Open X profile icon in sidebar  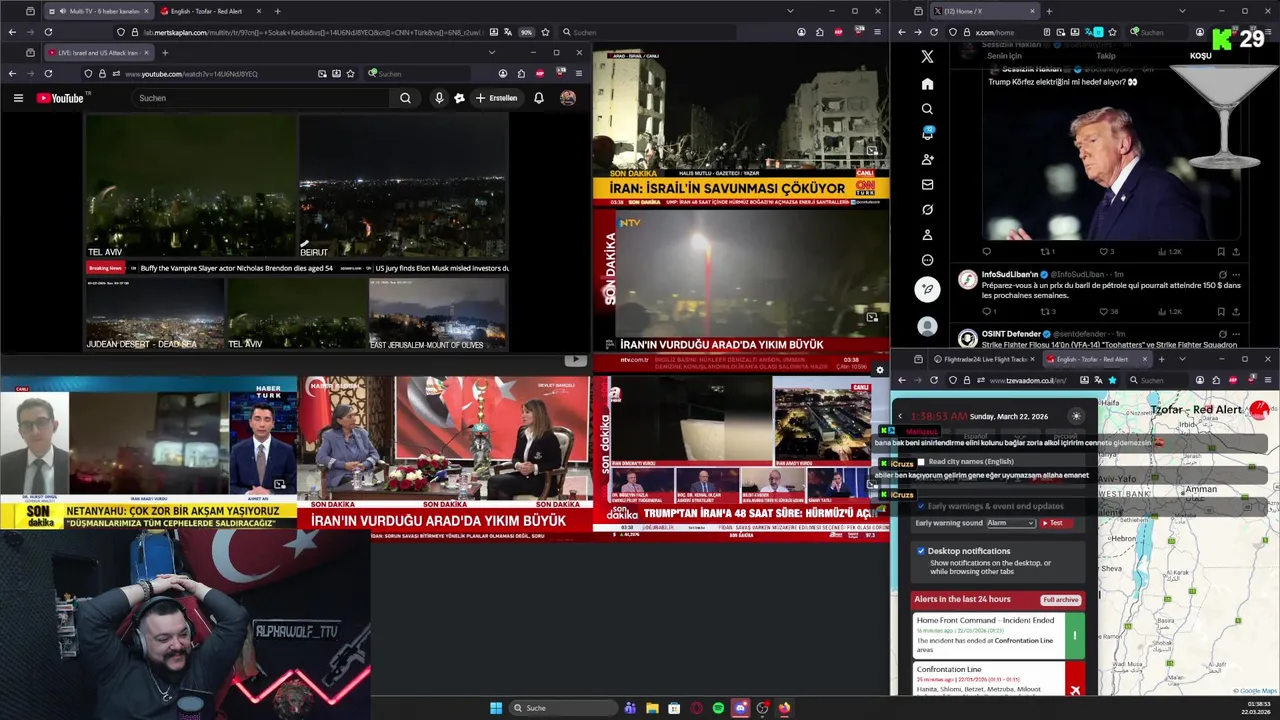[927, 235]
